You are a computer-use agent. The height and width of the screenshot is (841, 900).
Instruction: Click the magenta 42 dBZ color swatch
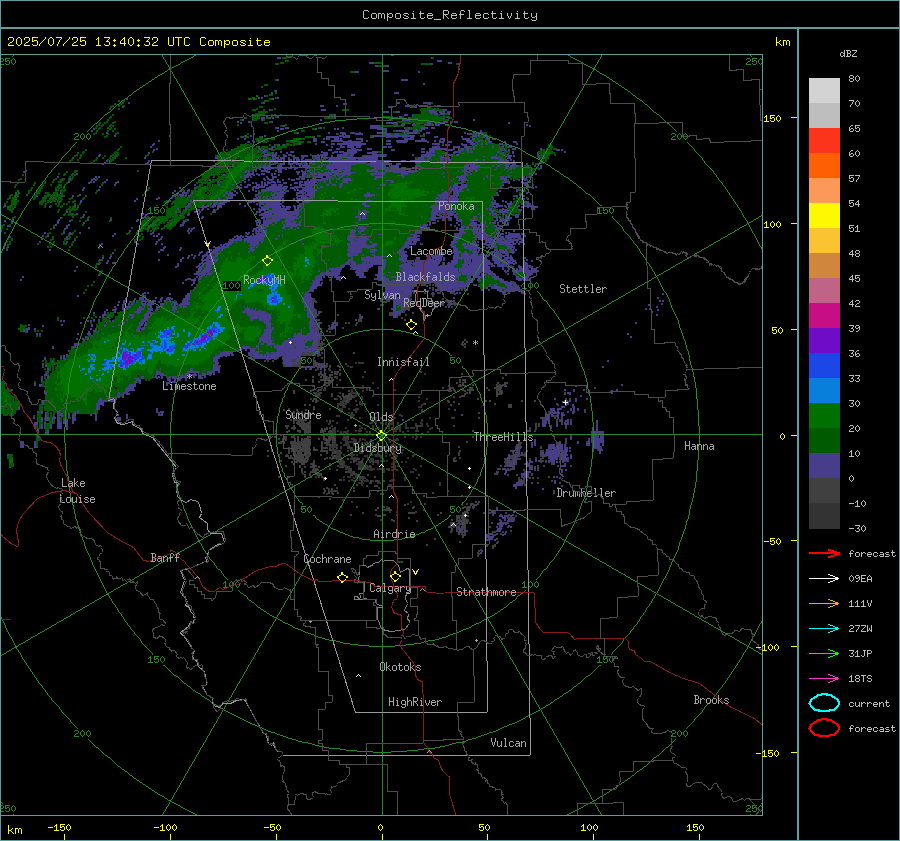(824, 316)
